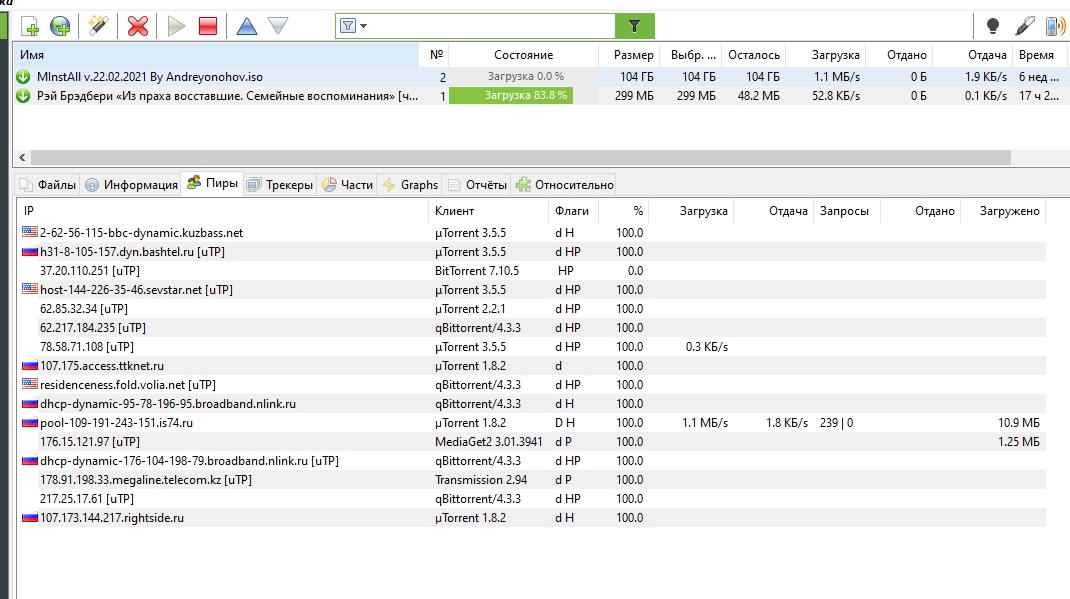Click the magic wand create torrent icon
The height and width of the screenshot is (599, 1070).
click(98, 26)
